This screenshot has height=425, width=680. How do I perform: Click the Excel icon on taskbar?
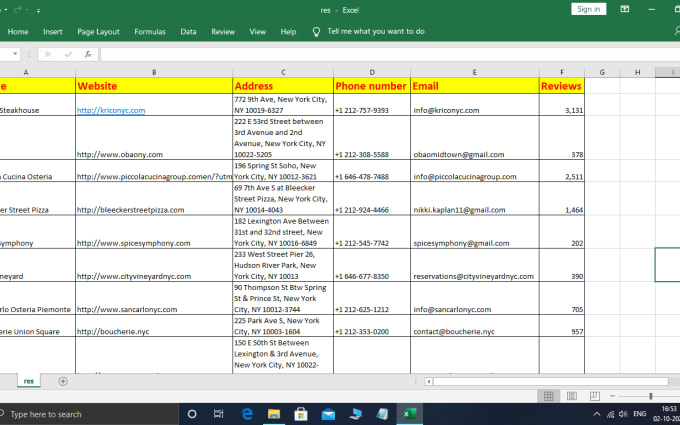(x=409, y=414)
